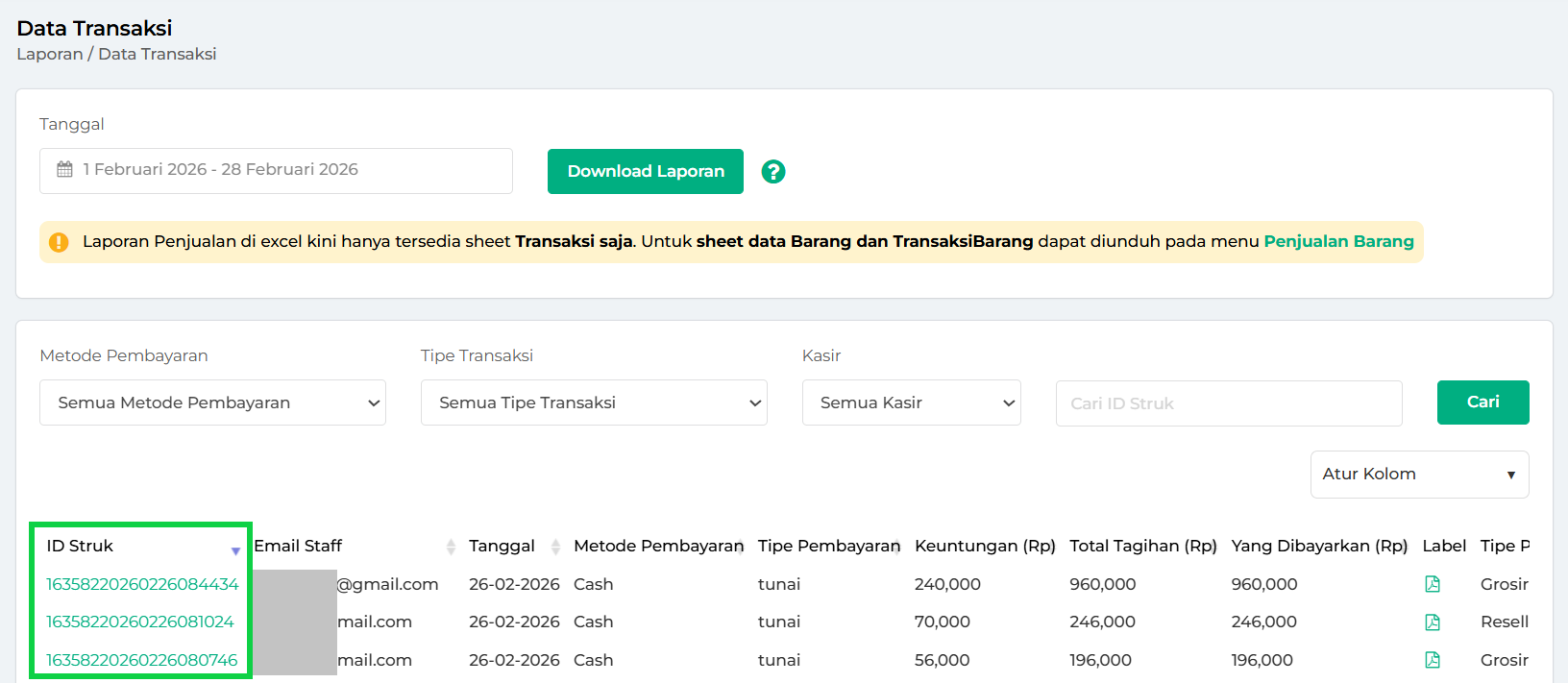Open label PDF icon for first transaction
The width and height of the screenshot is (1568, 683).
(x=1432, y=584)
